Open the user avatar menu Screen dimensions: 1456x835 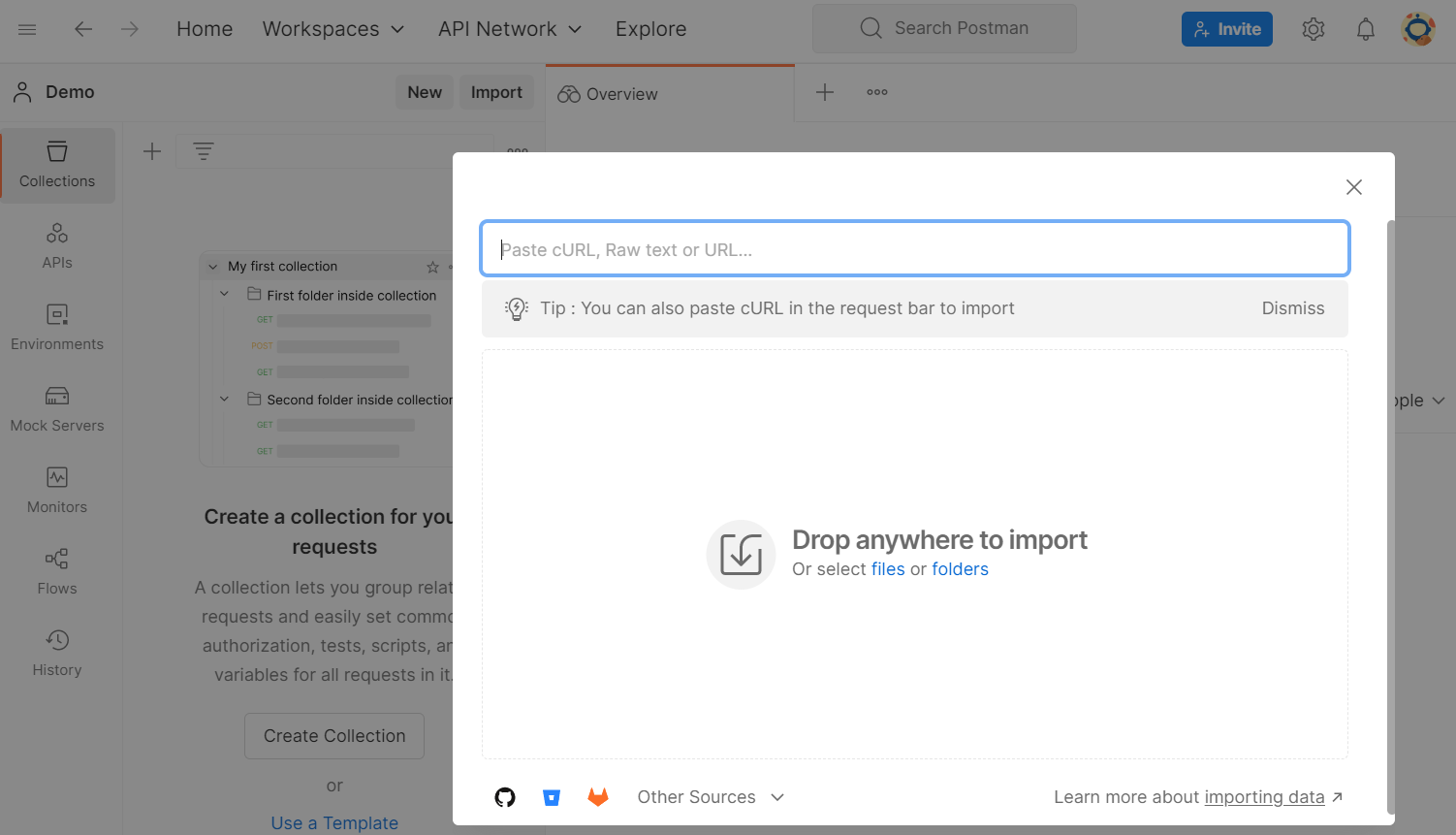tap(1418, 29)
